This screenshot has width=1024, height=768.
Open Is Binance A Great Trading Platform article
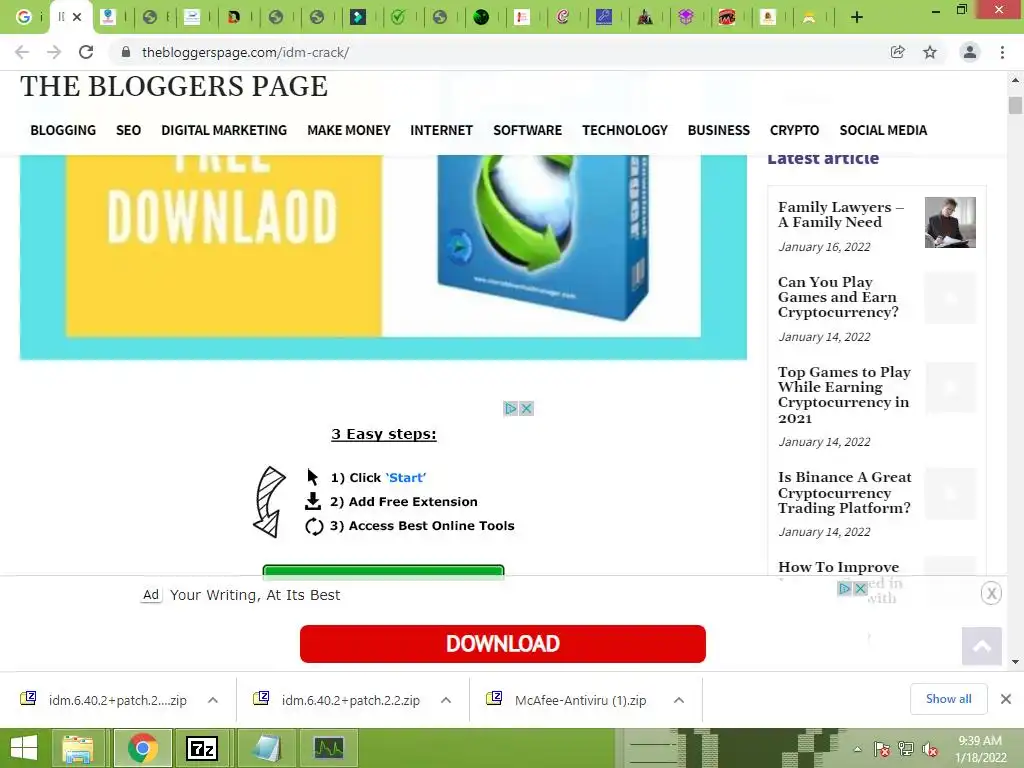pos(844,492)
